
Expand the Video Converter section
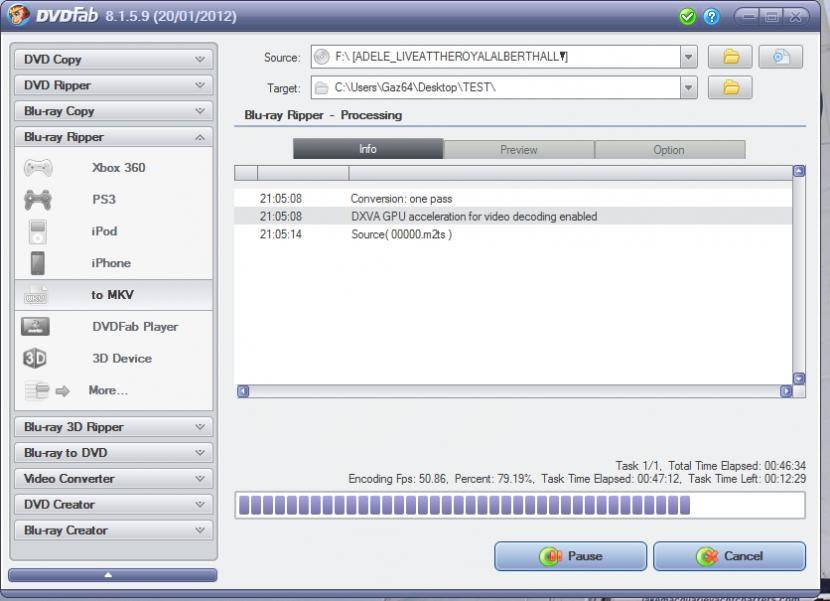pos(114,479)
